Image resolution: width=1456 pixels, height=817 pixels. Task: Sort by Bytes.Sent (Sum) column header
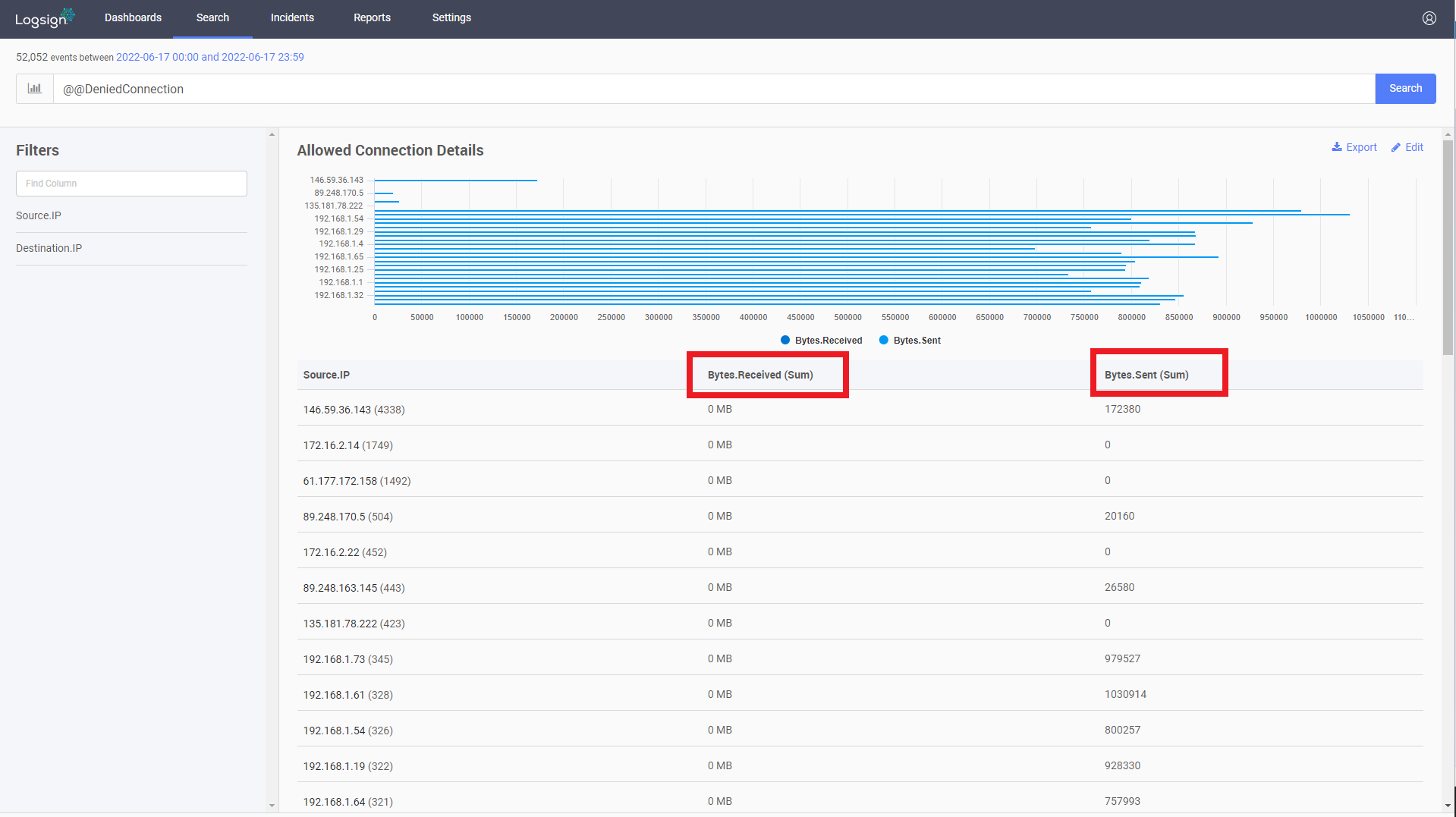tap(1146, 375)
